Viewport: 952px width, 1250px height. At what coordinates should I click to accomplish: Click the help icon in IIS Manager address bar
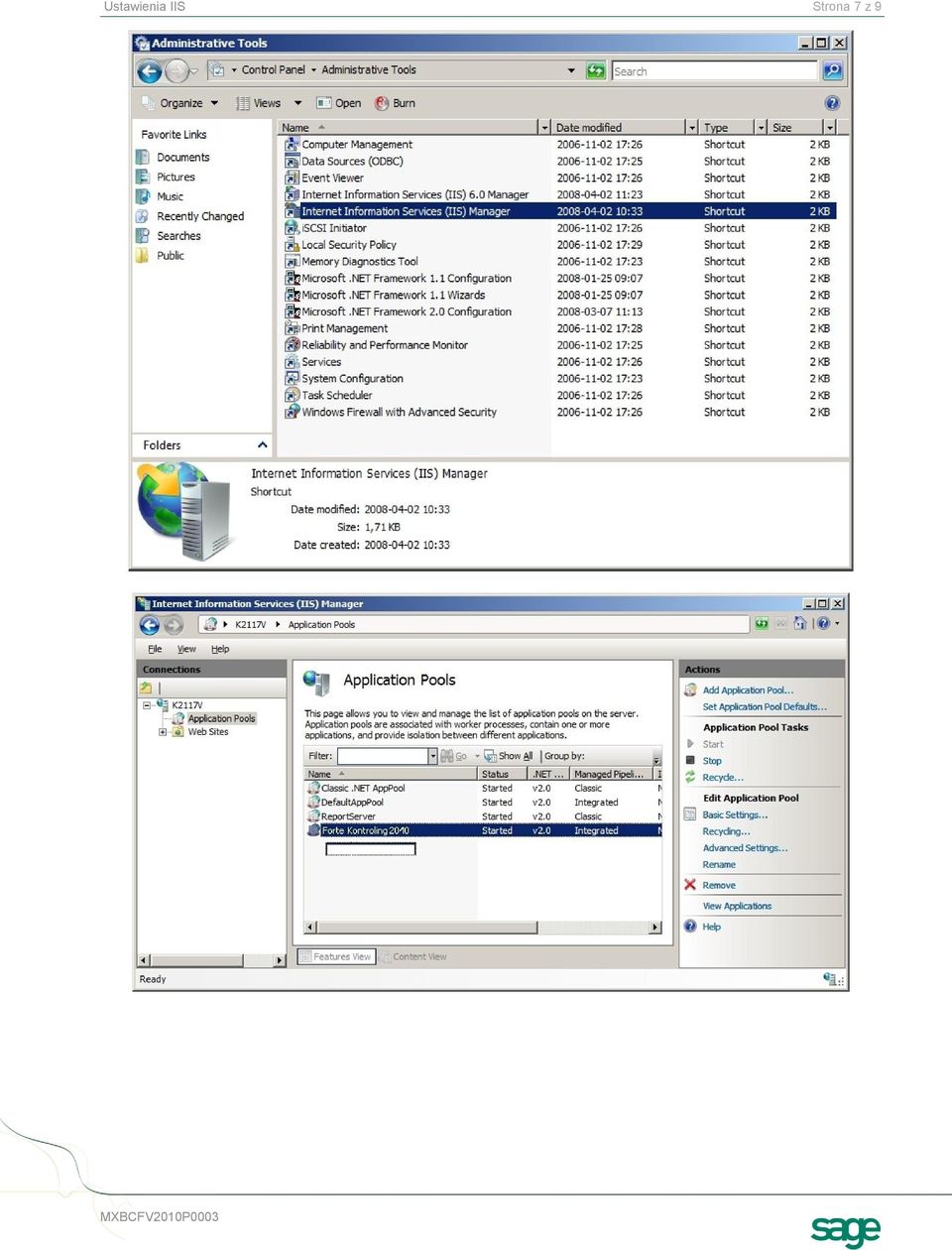pos(823,624)
